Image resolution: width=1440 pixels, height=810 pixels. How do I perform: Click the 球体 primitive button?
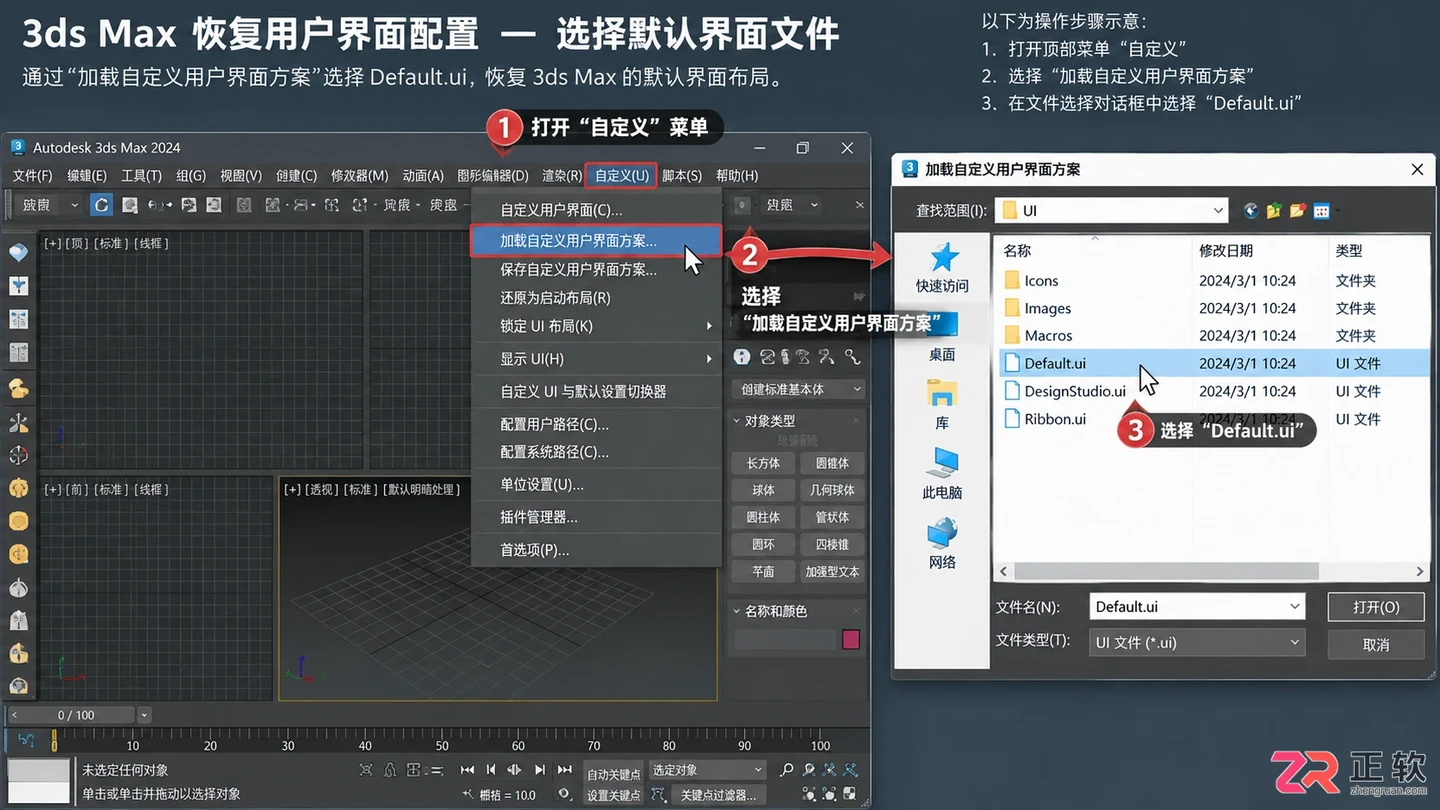[x=763, y=490]
